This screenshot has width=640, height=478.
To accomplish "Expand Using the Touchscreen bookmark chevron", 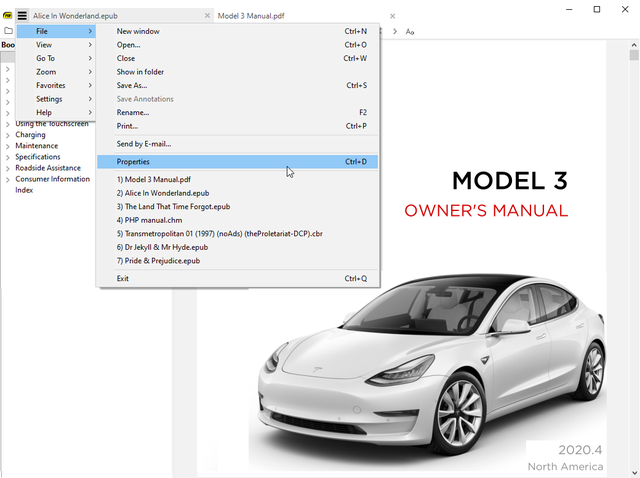I will 8,124.
